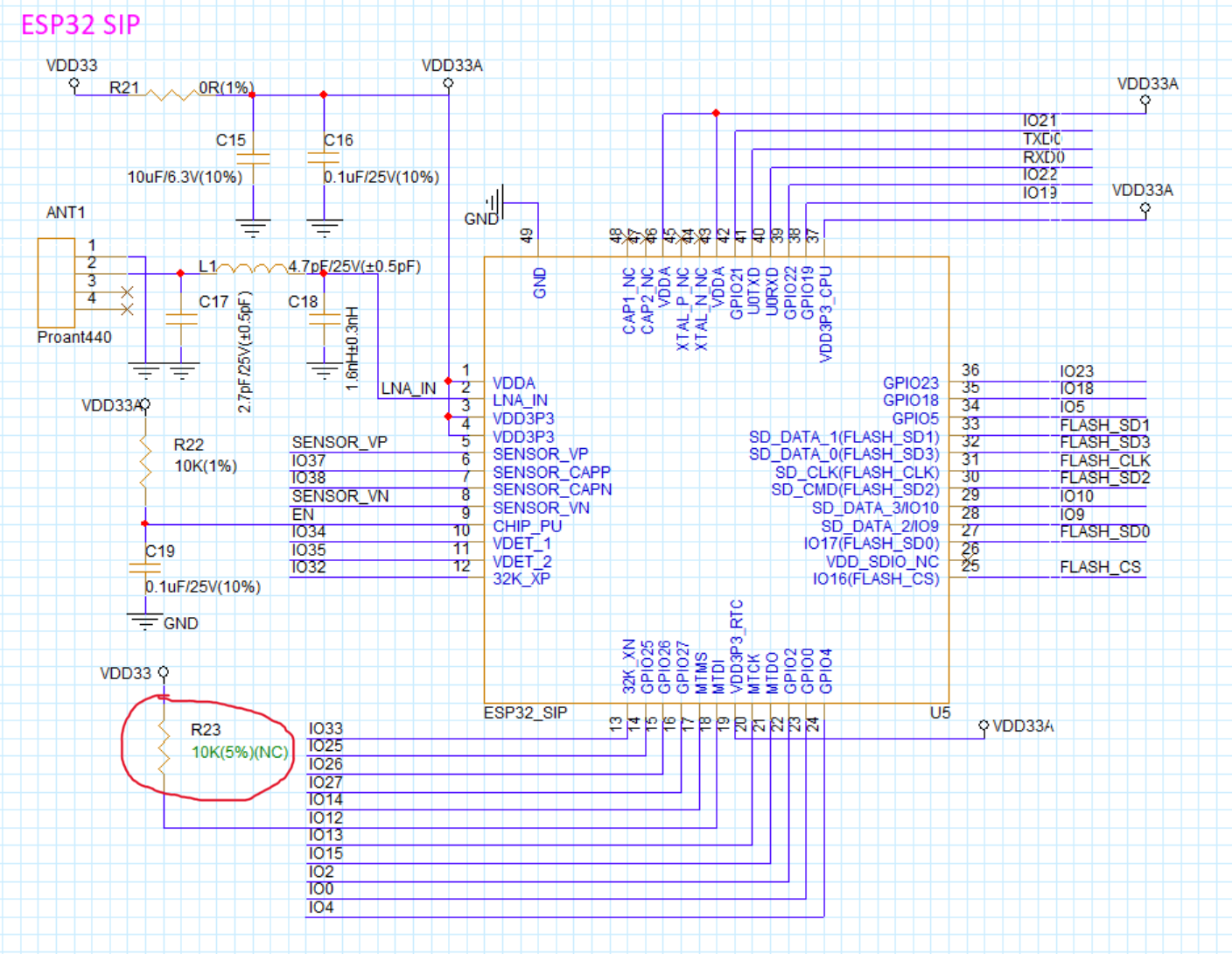Select the CHIP_PU pin name

[x=528, y=526]
